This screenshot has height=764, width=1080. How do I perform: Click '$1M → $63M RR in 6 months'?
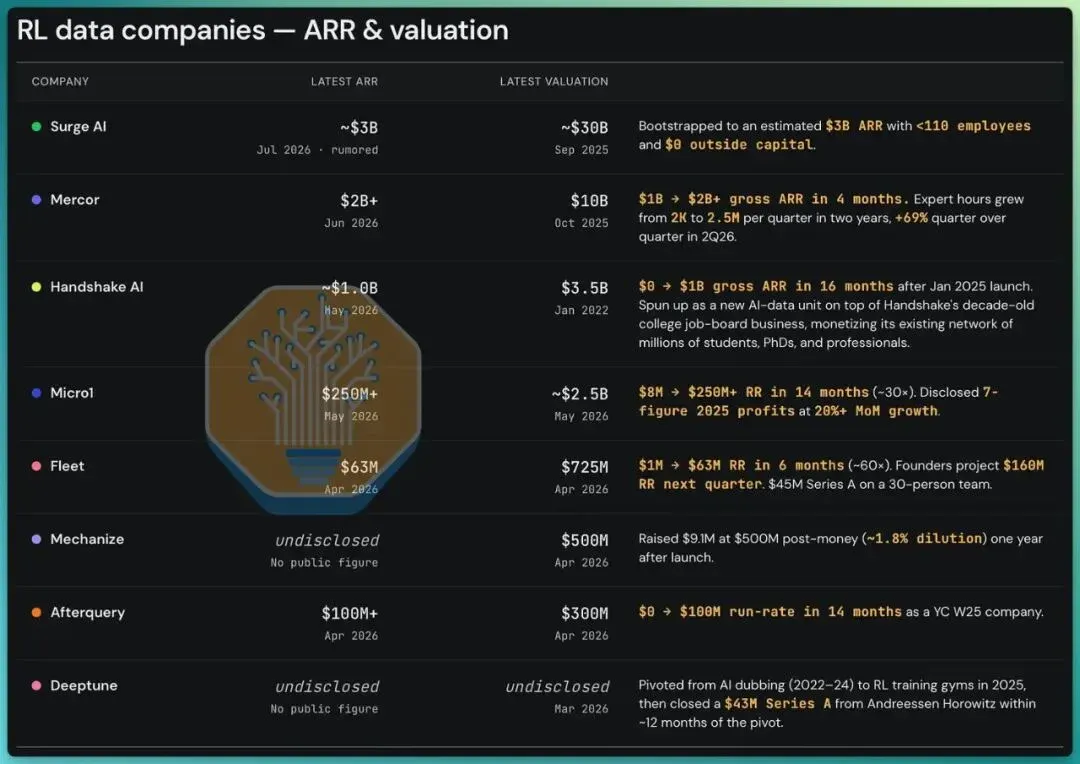[x=741, y=465]
